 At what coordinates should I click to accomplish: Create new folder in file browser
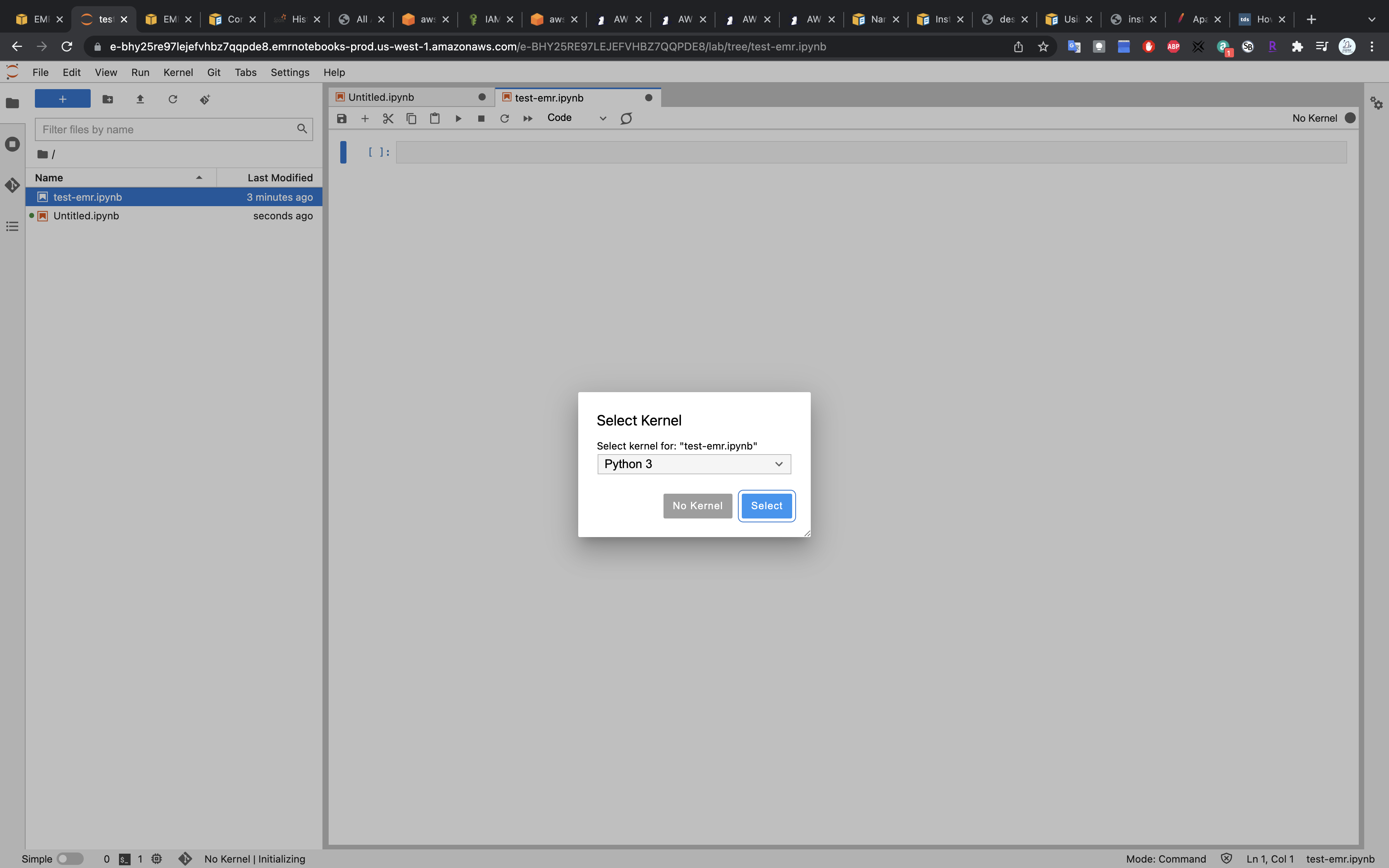107,99
